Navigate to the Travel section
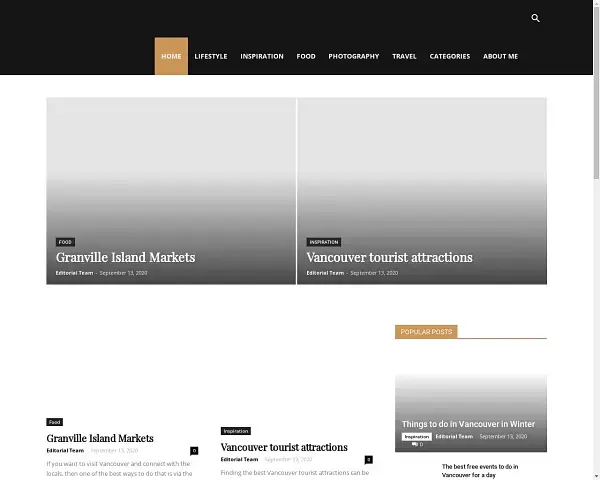This screenshot has width=600, height=480. coord(404,56)
